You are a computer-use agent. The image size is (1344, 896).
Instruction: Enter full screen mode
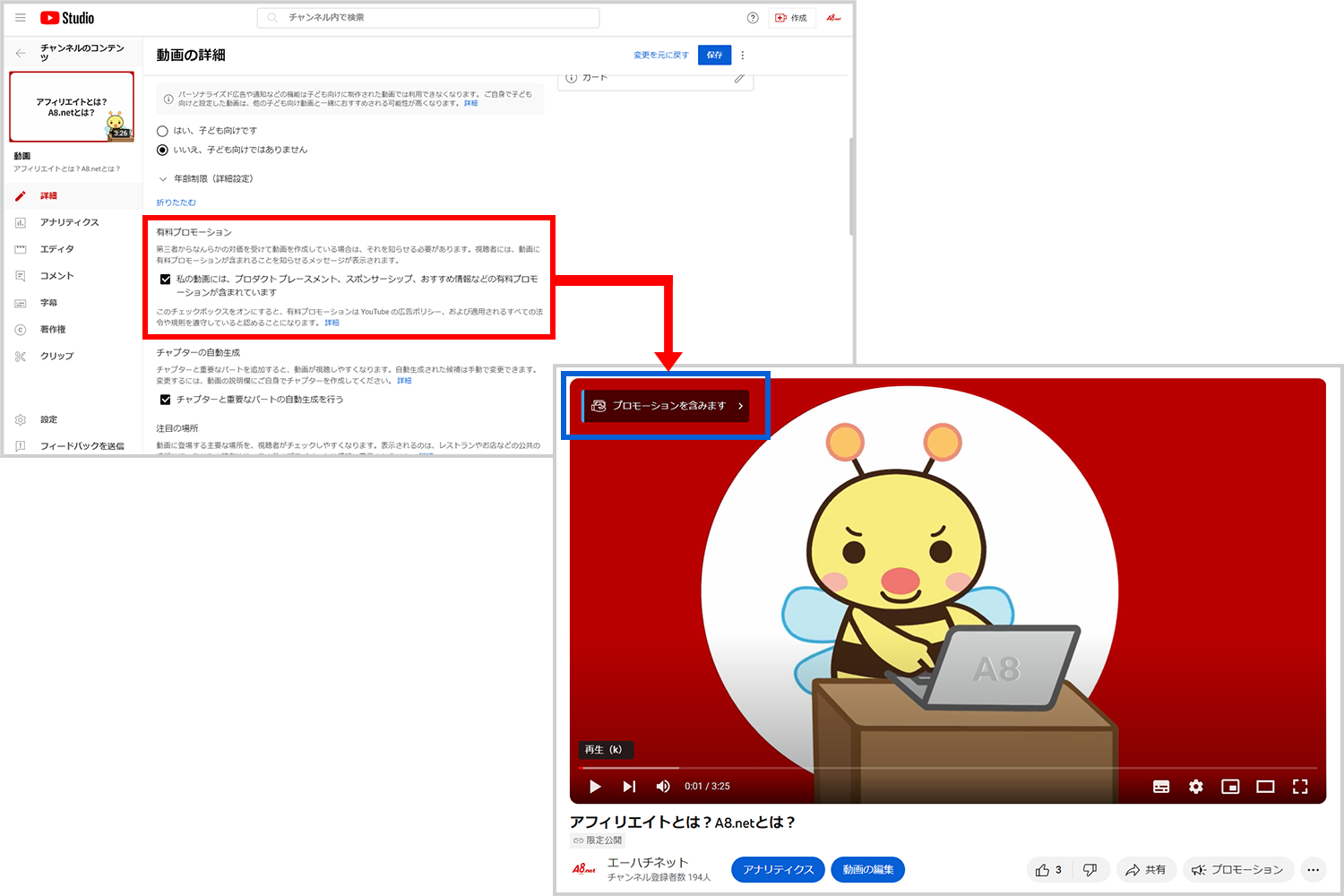point(1300,787)
